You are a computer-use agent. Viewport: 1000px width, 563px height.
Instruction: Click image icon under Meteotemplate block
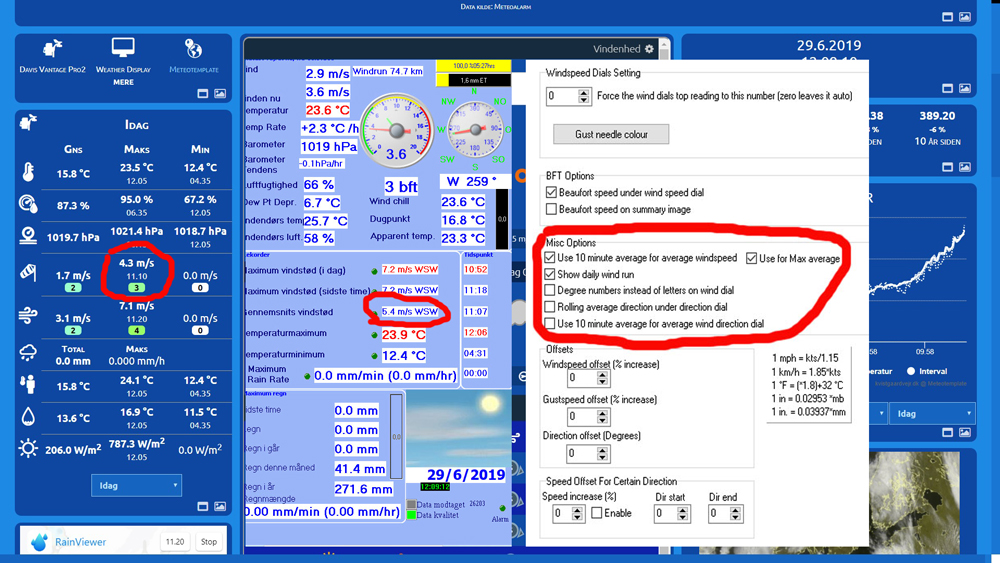[x=220, y=94]
